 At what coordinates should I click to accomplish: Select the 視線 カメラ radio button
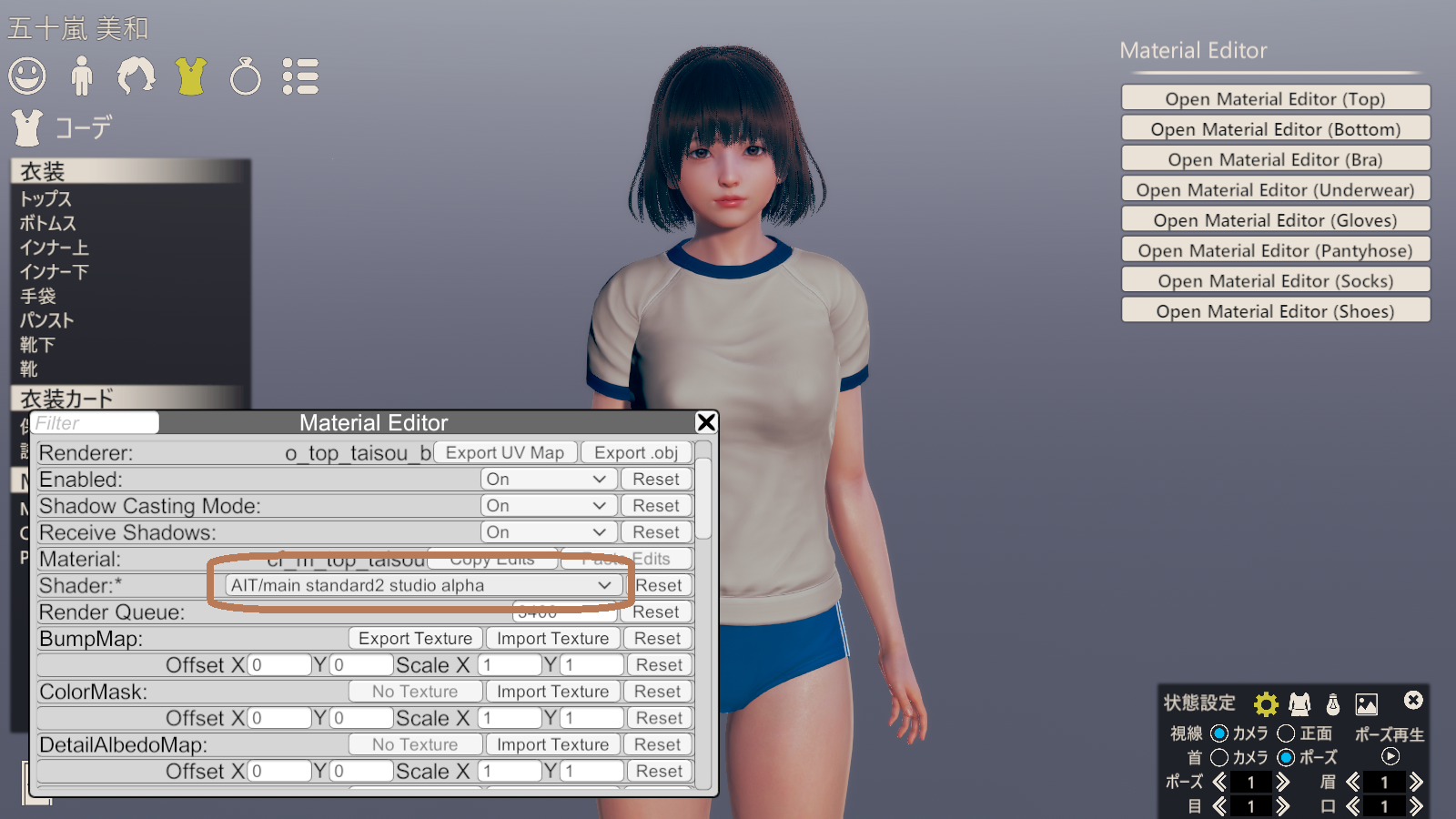point(1219,733)
